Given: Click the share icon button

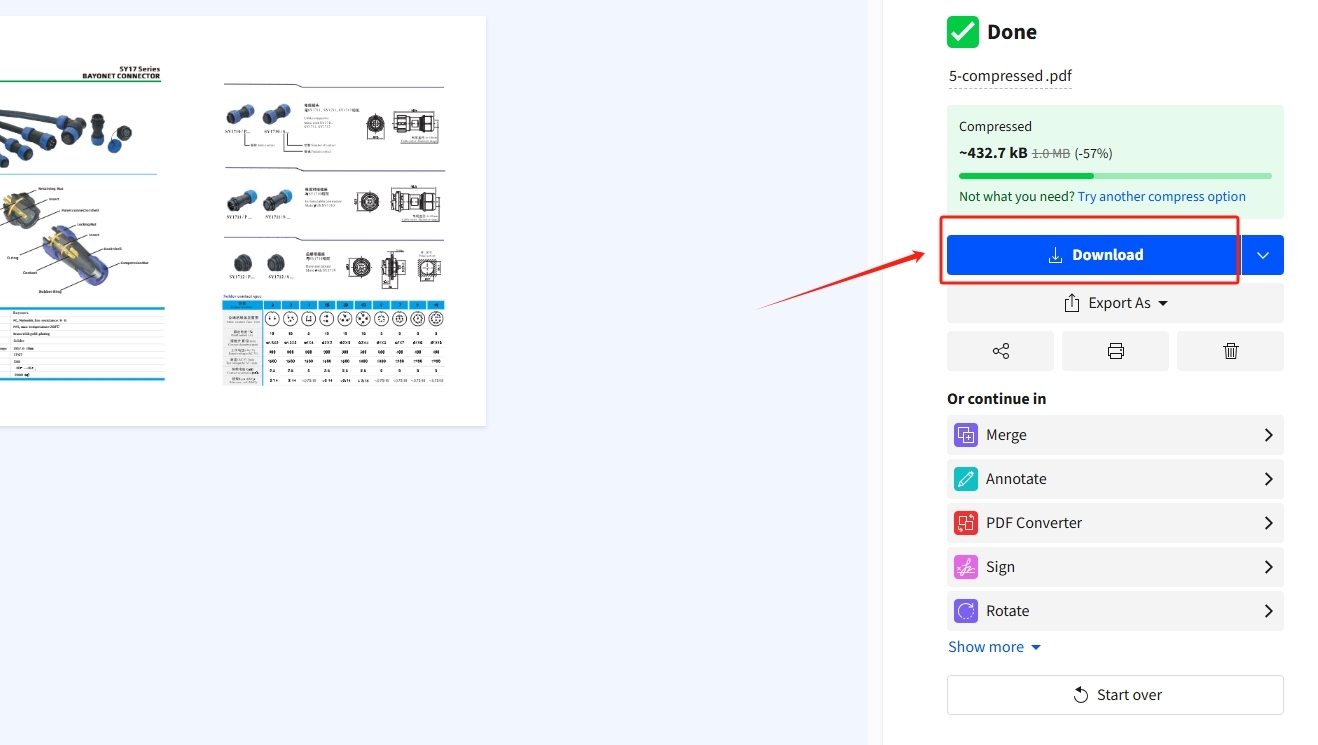Looking at the screenshot, I should 1000,351.
